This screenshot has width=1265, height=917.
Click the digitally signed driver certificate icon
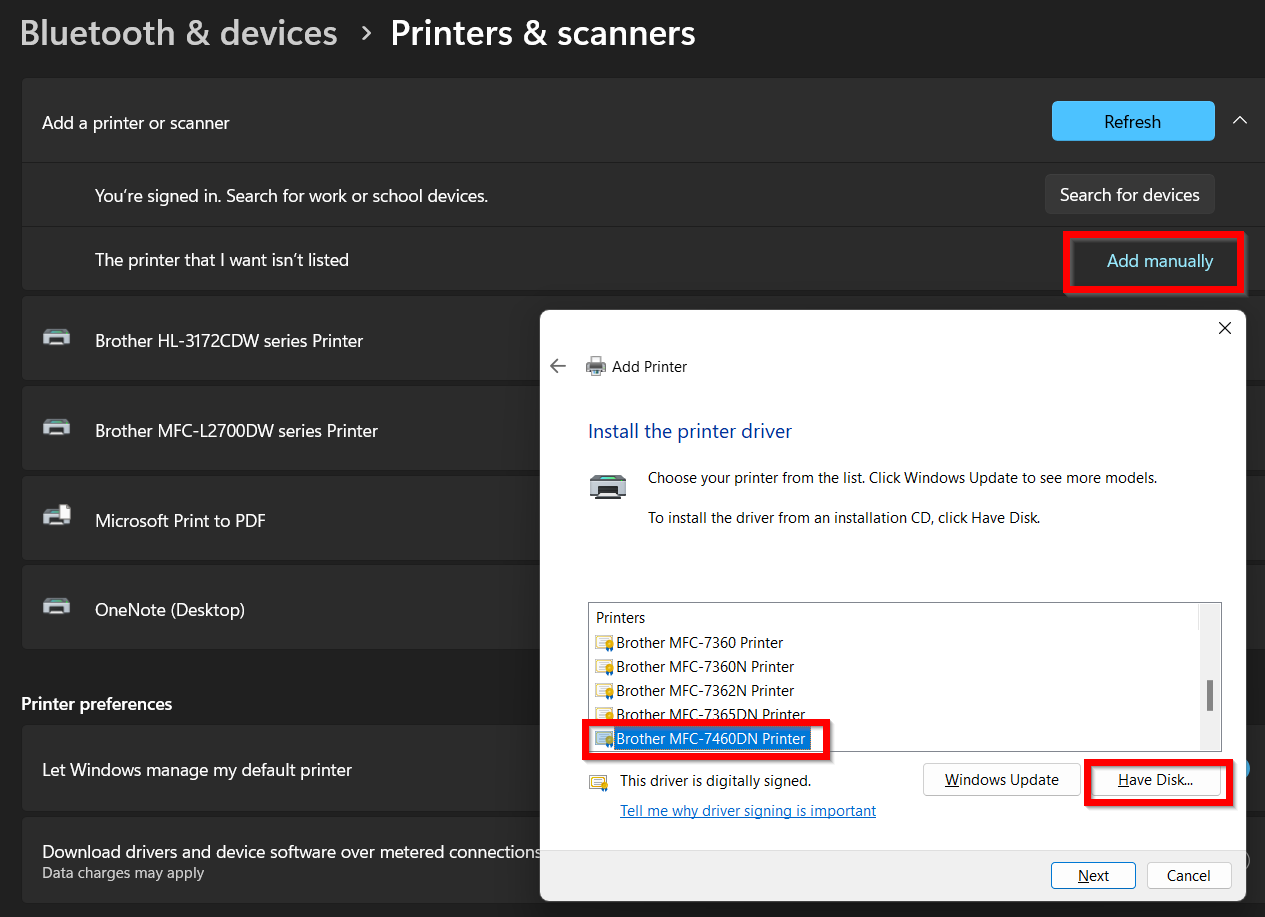598,782
